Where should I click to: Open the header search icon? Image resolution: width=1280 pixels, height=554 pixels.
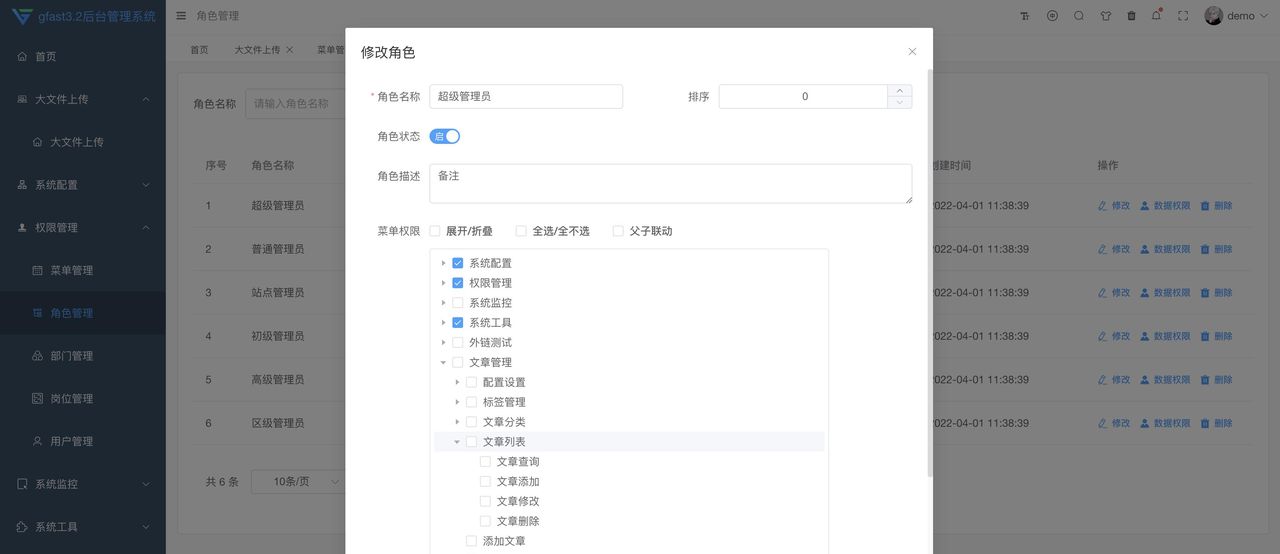1079,16
